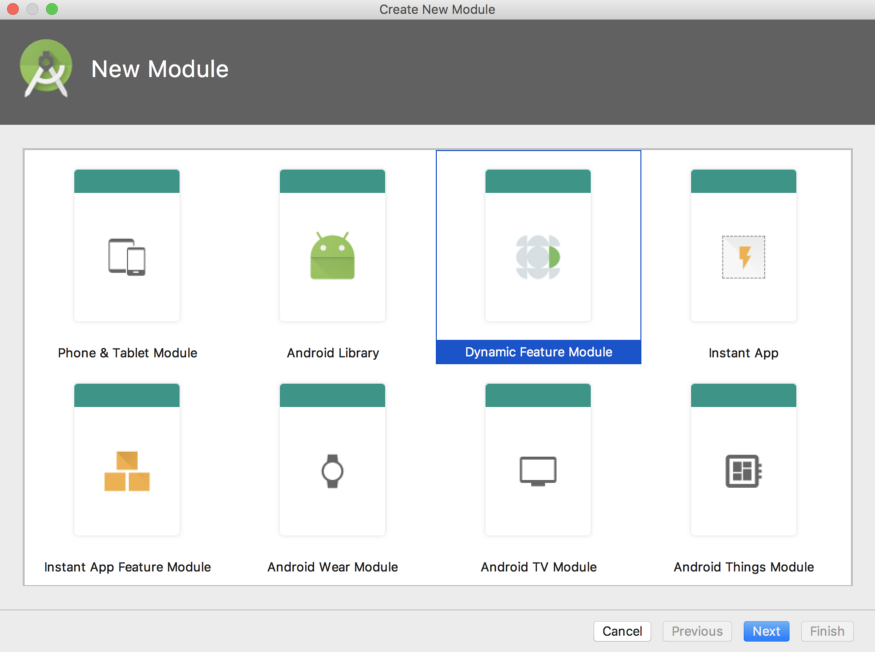
Task: Click the Android Studio logo in header
Action: click(x=45, y=69)
